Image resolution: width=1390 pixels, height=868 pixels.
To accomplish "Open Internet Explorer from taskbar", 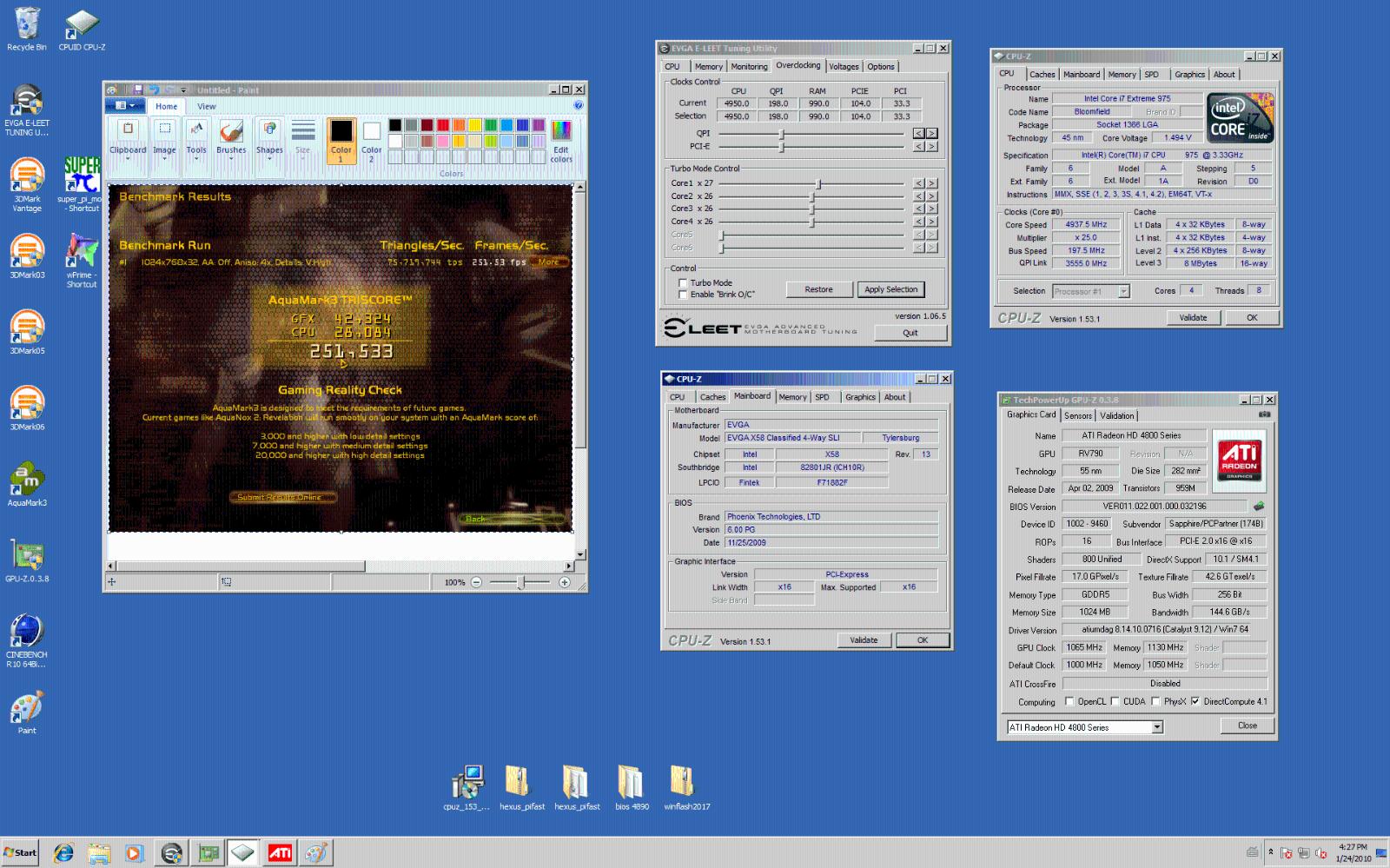I will [63, 853].
